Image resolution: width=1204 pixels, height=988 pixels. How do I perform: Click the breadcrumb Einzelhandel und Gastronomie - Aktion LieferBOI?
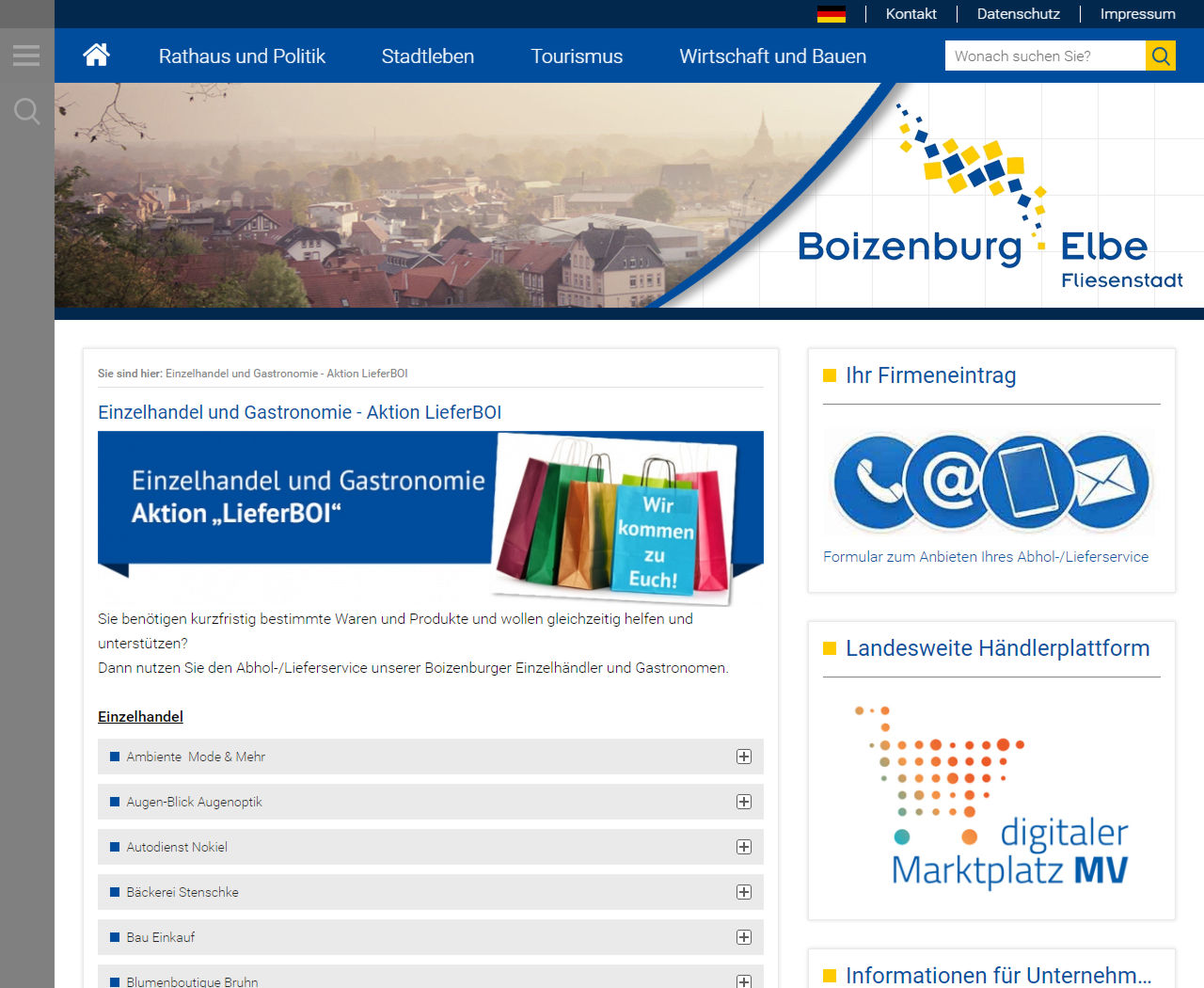(287, 374)
